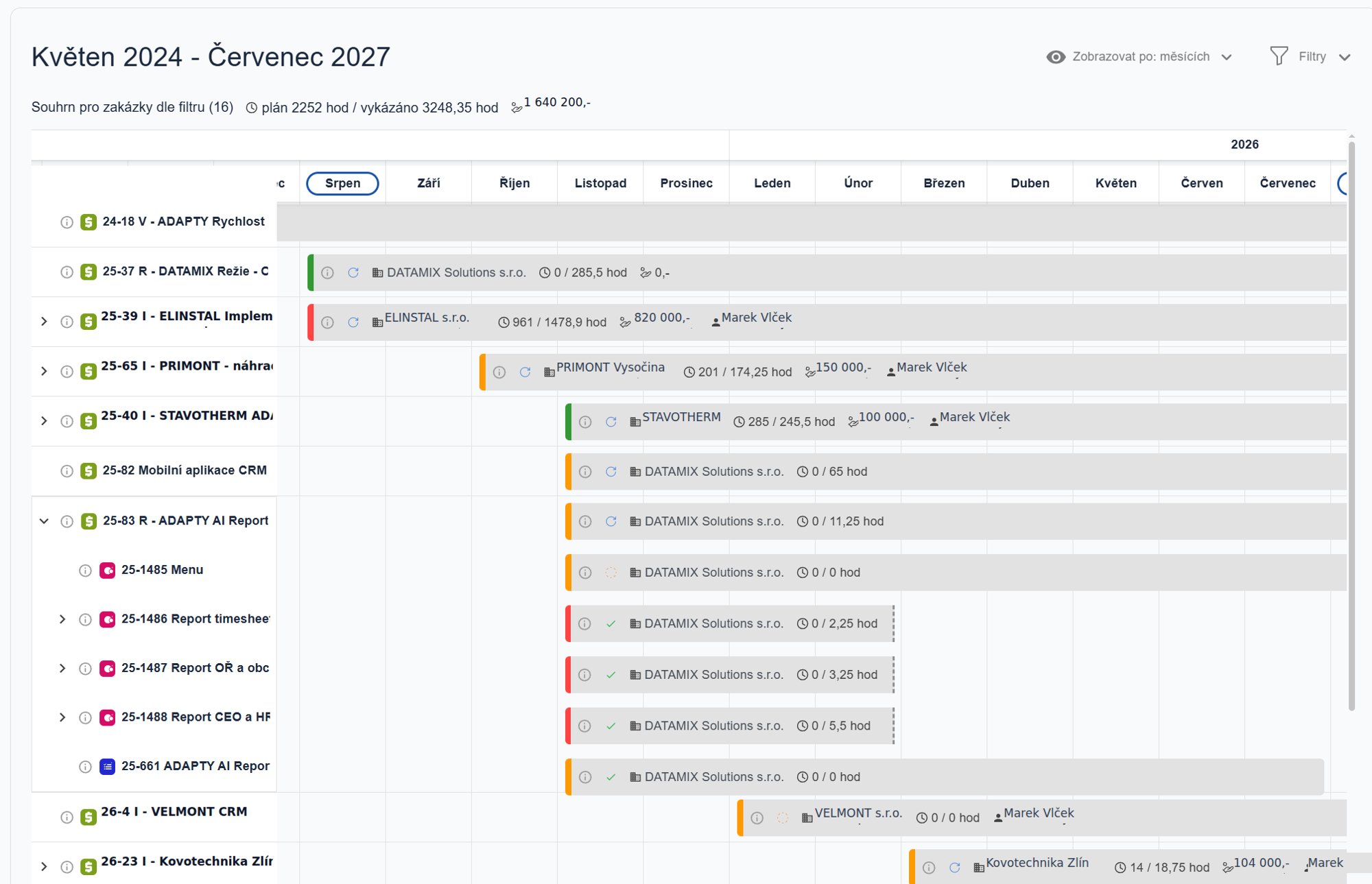The height and width of the screenshot is (884, 1372).
Task: Select the Září month column header
Action: coord(429,183)
